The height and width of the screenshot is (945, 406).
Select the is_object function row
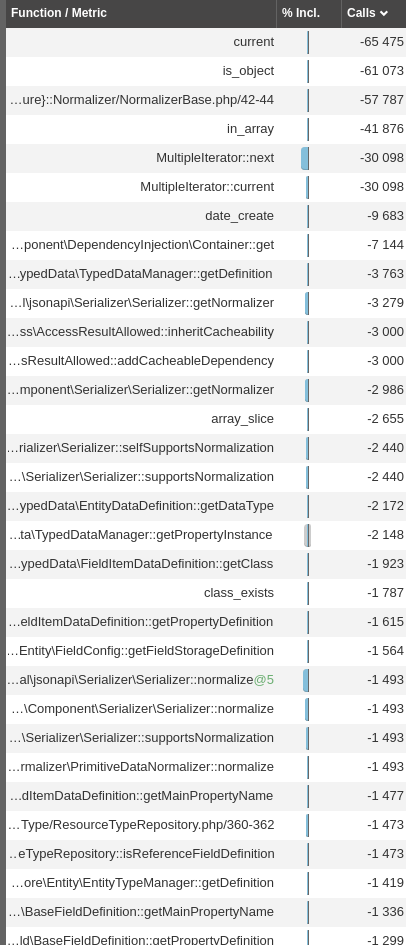coord(206,71)
